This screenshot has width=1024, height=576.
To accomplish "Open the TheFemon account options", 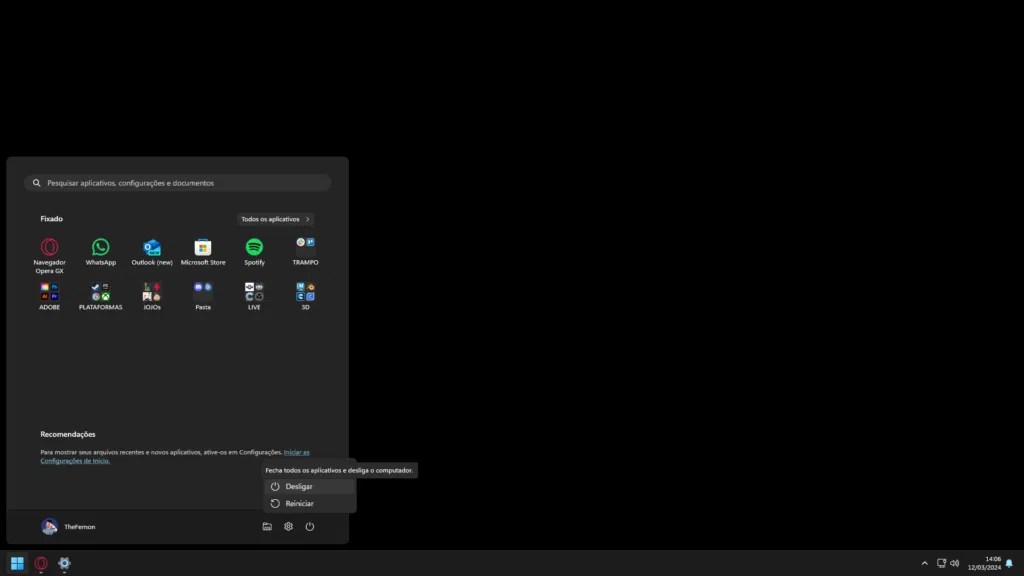I will point(68,526).
